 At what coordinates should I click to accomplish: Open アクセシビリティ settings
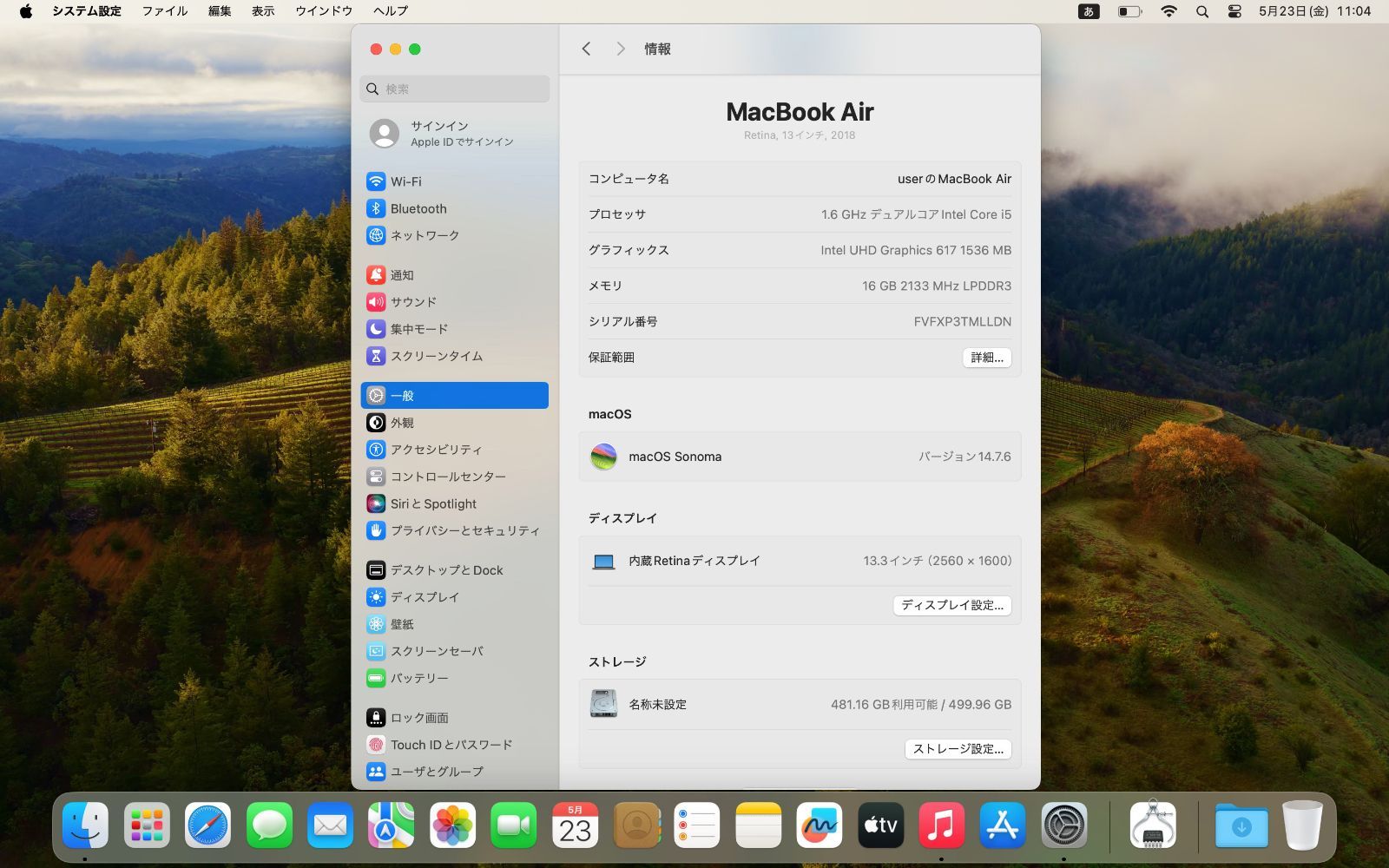point(454,450)
